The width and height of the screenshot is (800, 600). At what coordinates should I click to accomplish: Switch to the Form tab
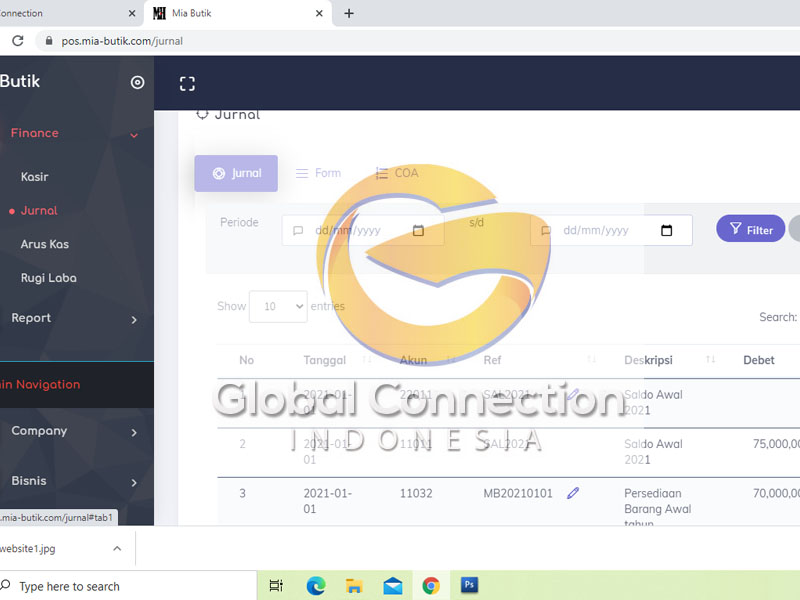tap(318, 173)
